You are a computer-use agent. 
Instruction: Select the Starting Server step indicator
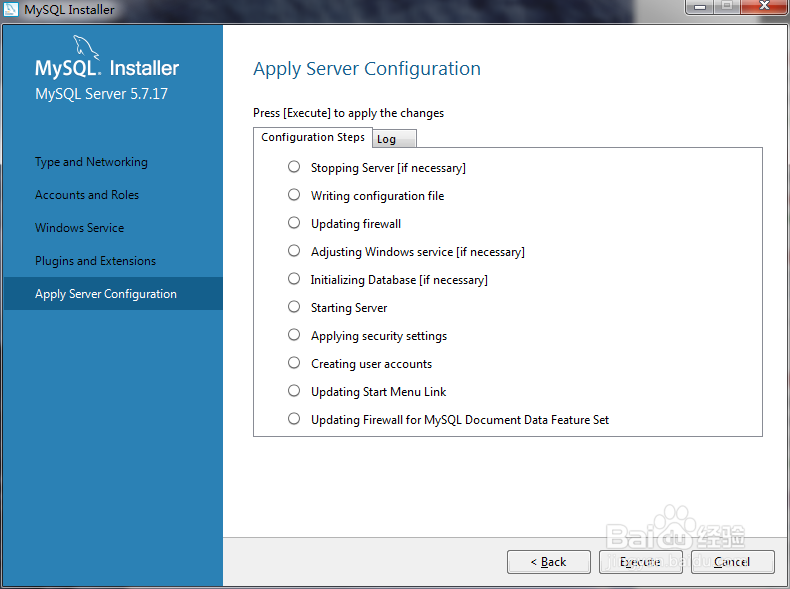294,307
